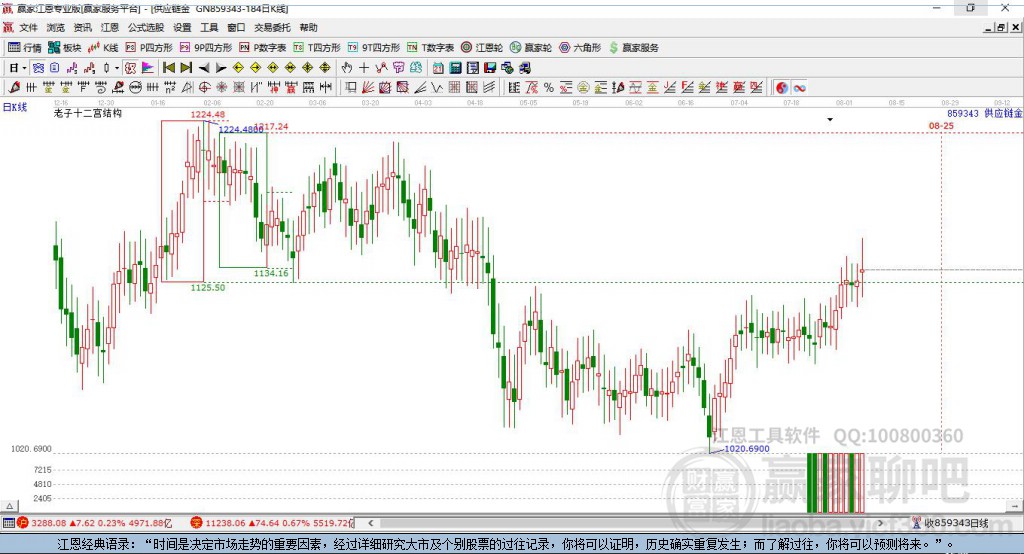The width and height of the screenshot is (1024, 554).
Task: Click the percent sign retracement tool
Action: point(549,88)
